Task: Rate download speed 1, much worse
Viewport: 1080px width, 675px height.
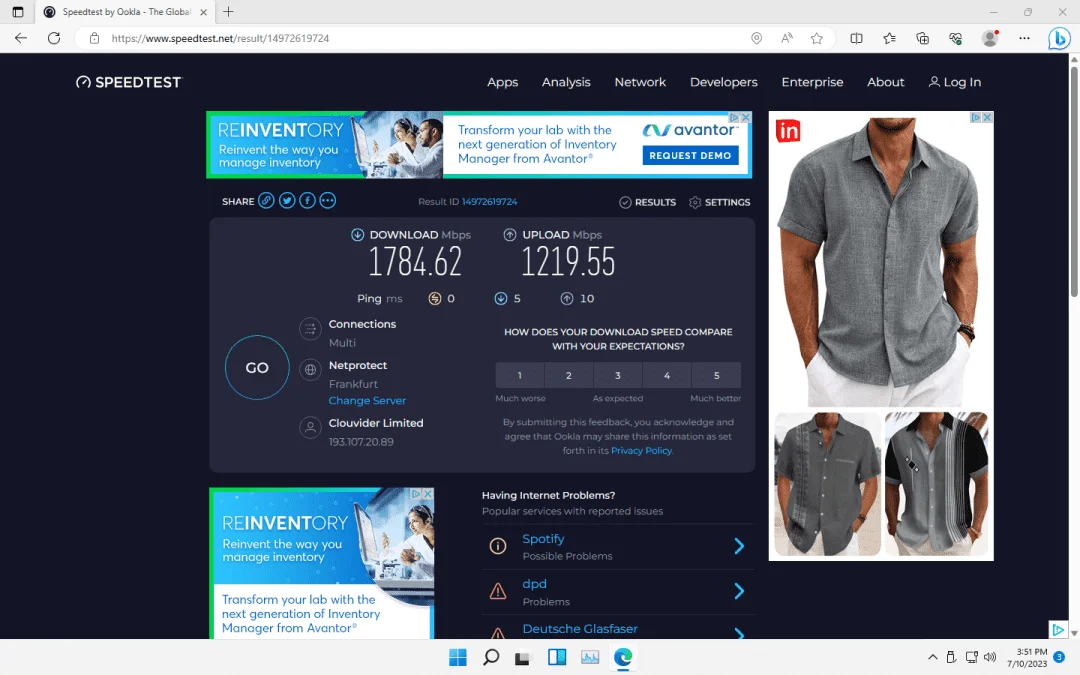Action: click(519, 375)
